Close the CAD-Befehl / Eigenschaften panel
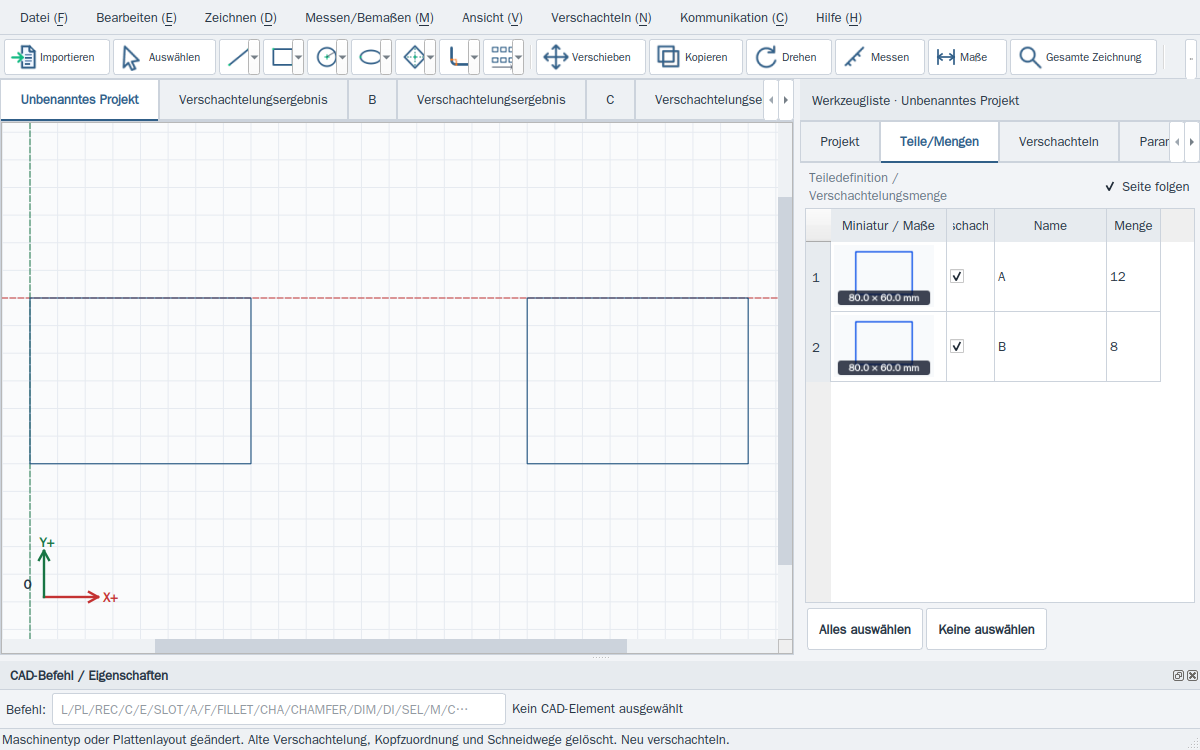This screenshot has height=750, width=1200. [1192, 676]
